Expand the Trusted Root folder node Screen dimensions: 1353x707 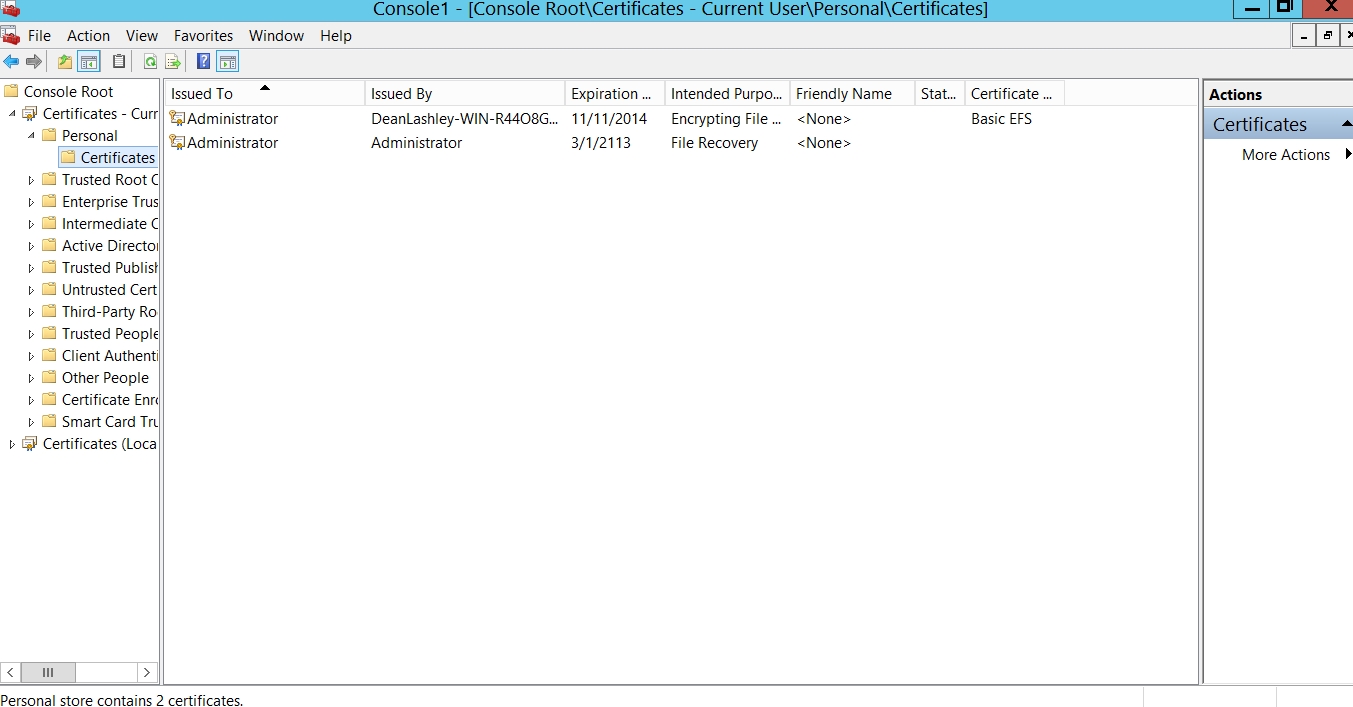pos(31,180)
